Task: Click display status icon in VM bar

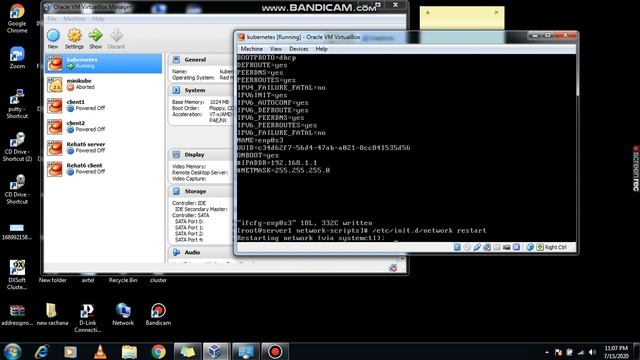Action: (516, 247)
